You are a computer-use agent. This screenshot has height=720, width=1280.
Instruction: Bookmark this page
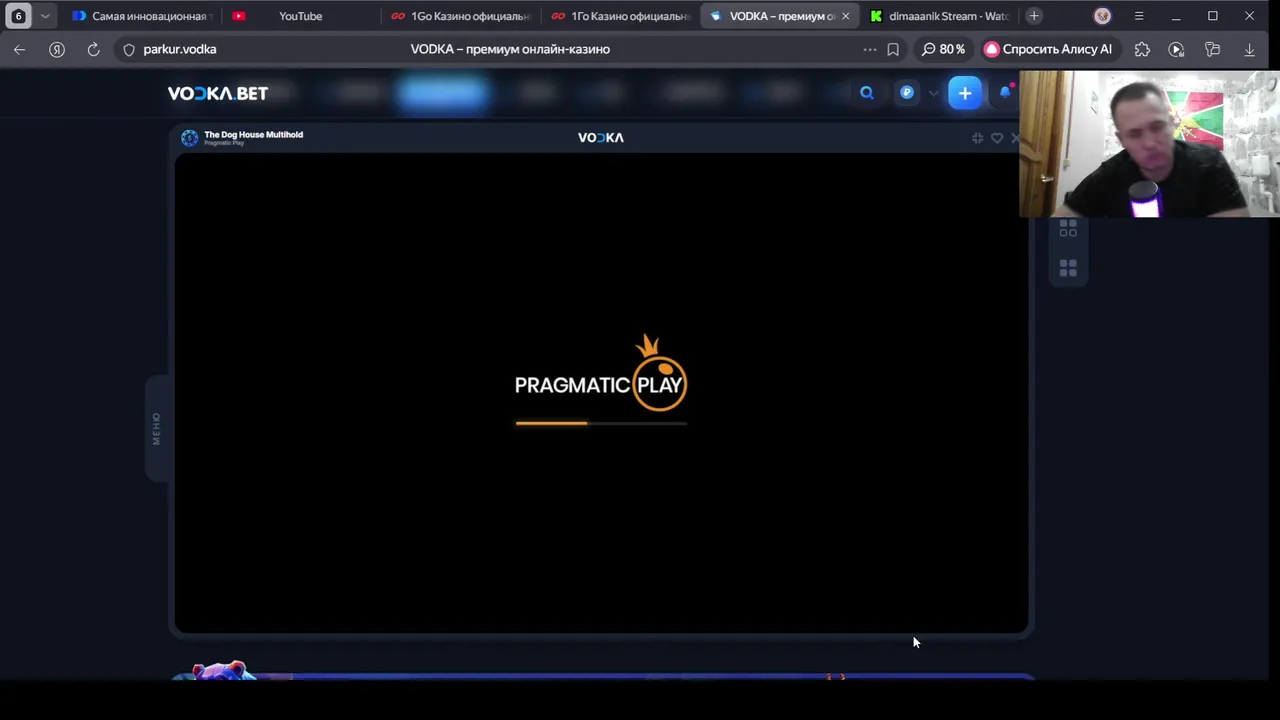point(893,49)
